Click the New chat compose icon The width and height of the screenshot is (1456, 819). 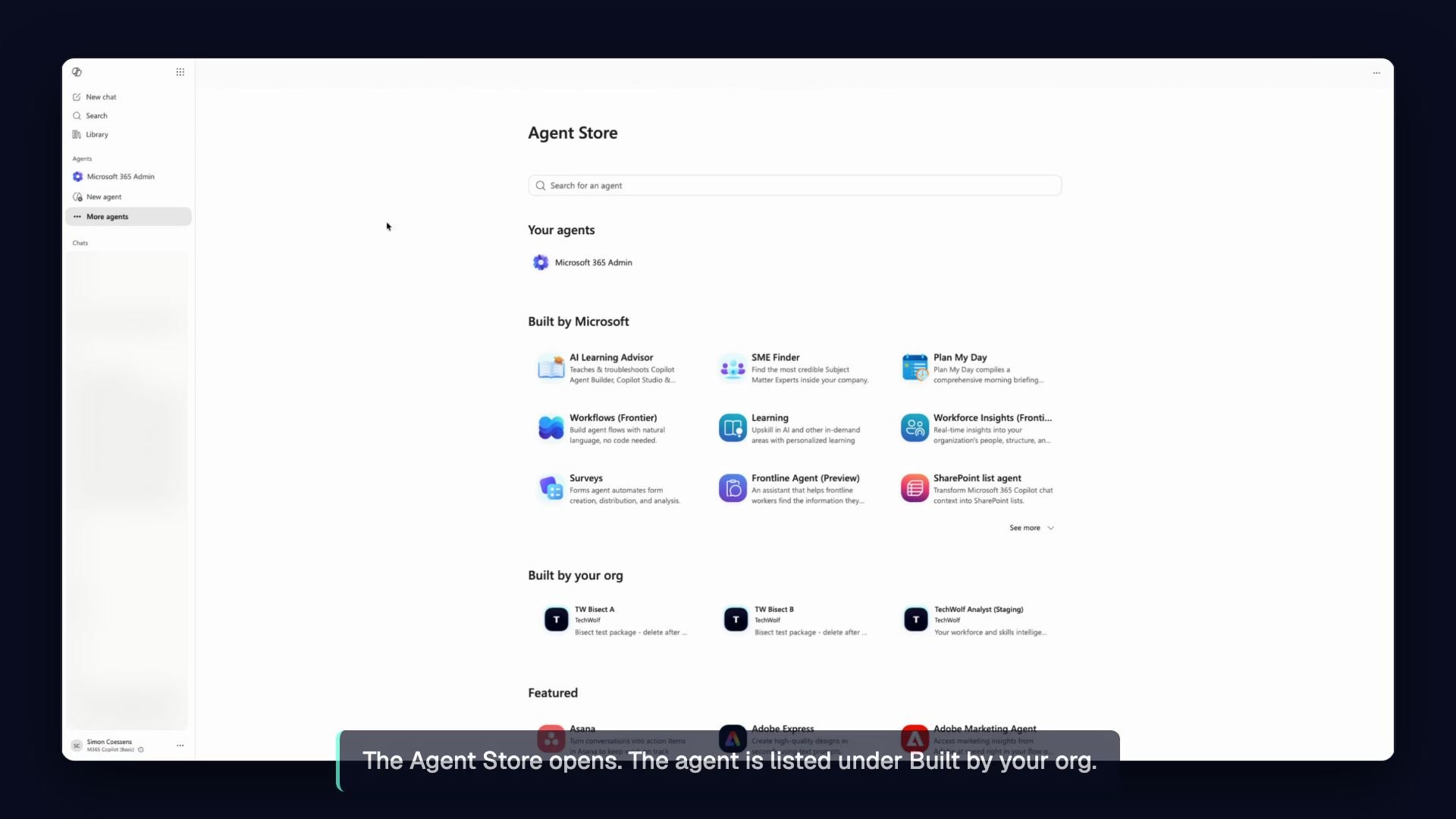coord(77,97)
